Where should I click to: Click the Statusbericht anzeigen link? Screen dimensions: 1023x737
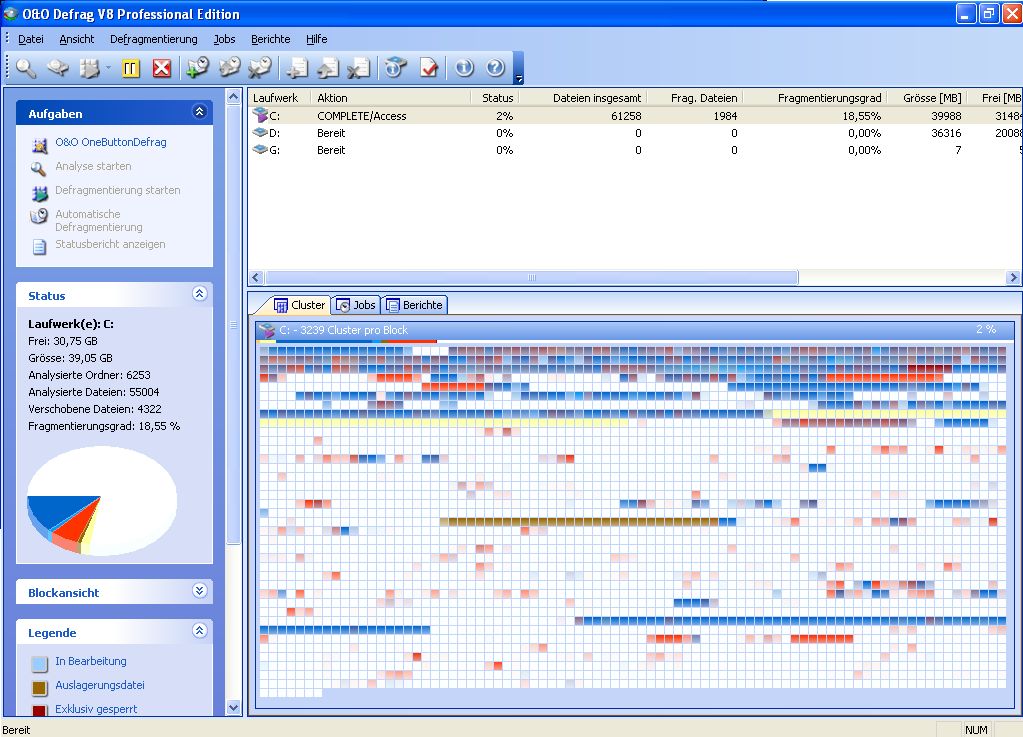110,244
